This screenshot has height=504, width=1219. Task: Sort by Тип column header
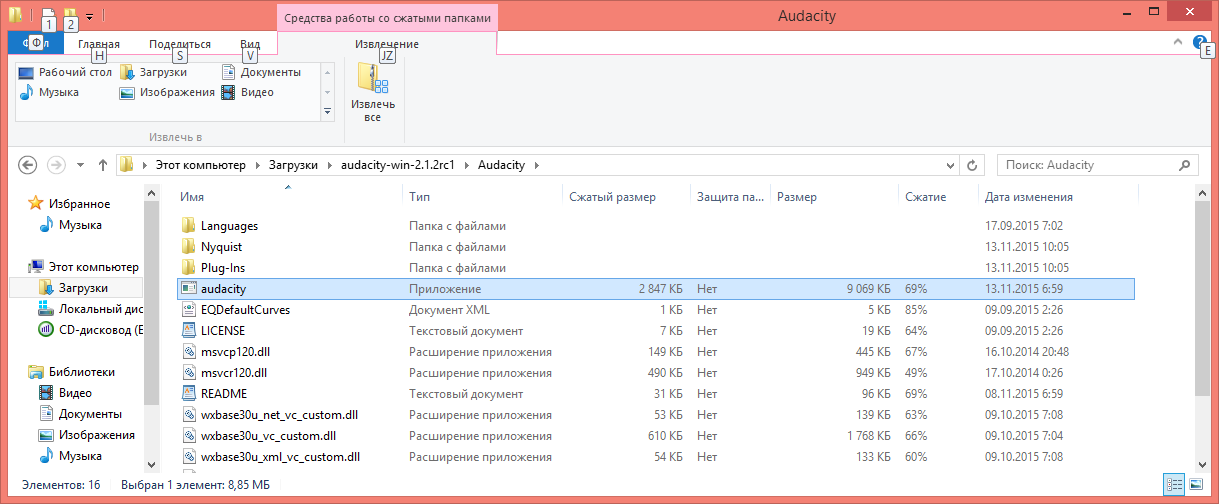[482, 197]
